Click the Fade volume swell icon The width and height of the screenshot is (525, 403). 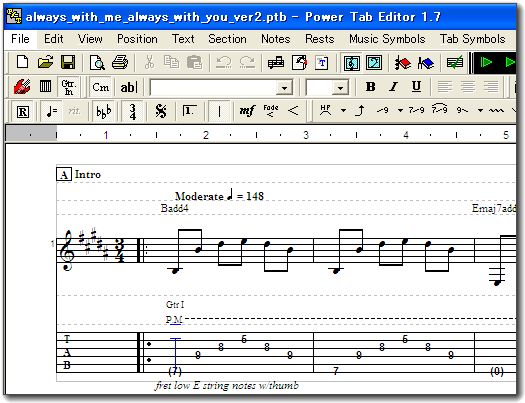pyautogui.click(x=271, y=111)
